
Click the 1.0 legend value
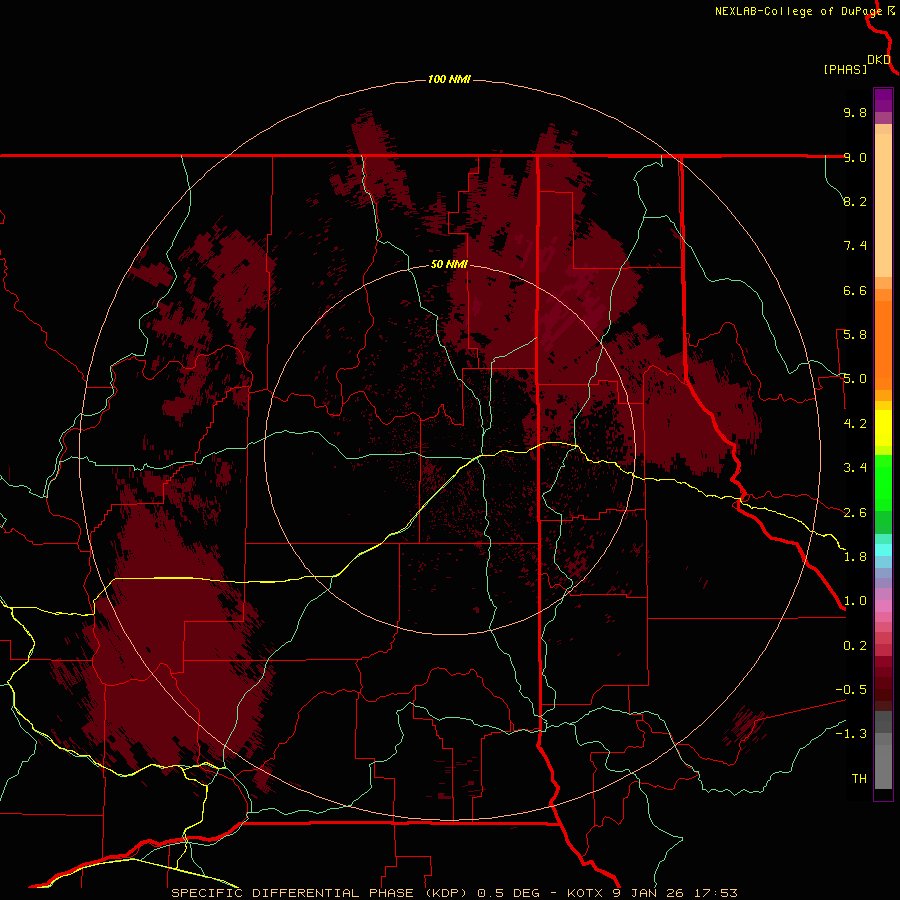pyautogui.click(x=855, y=601)
